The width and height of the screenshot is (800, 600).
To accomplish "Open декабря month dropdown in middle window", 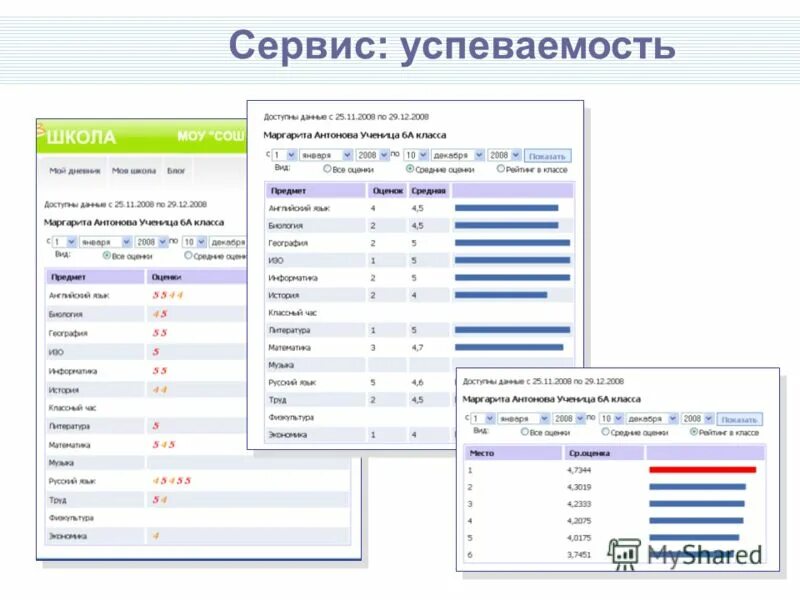I will tap(458, 155).
